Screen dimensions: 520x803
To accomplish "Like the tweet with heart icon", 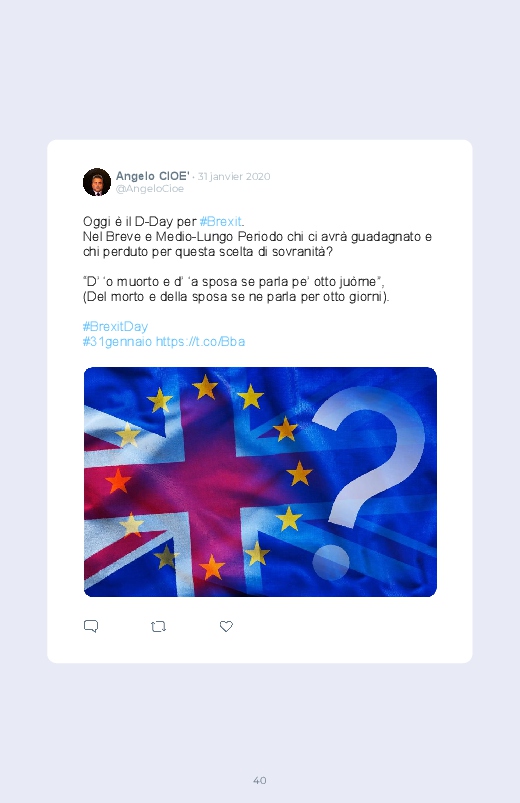I will 226,626.
